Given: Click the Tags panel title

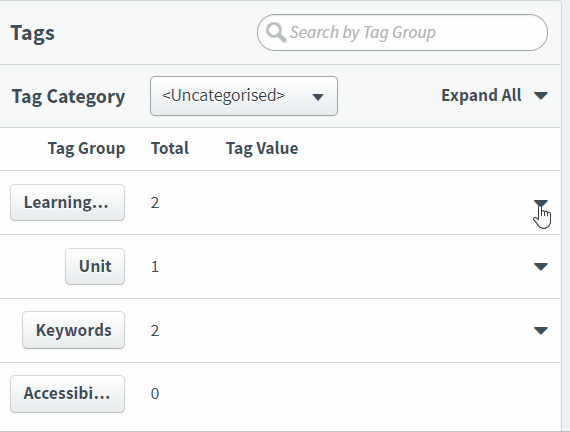Looking at the screenshot, I should pos(33,33).
